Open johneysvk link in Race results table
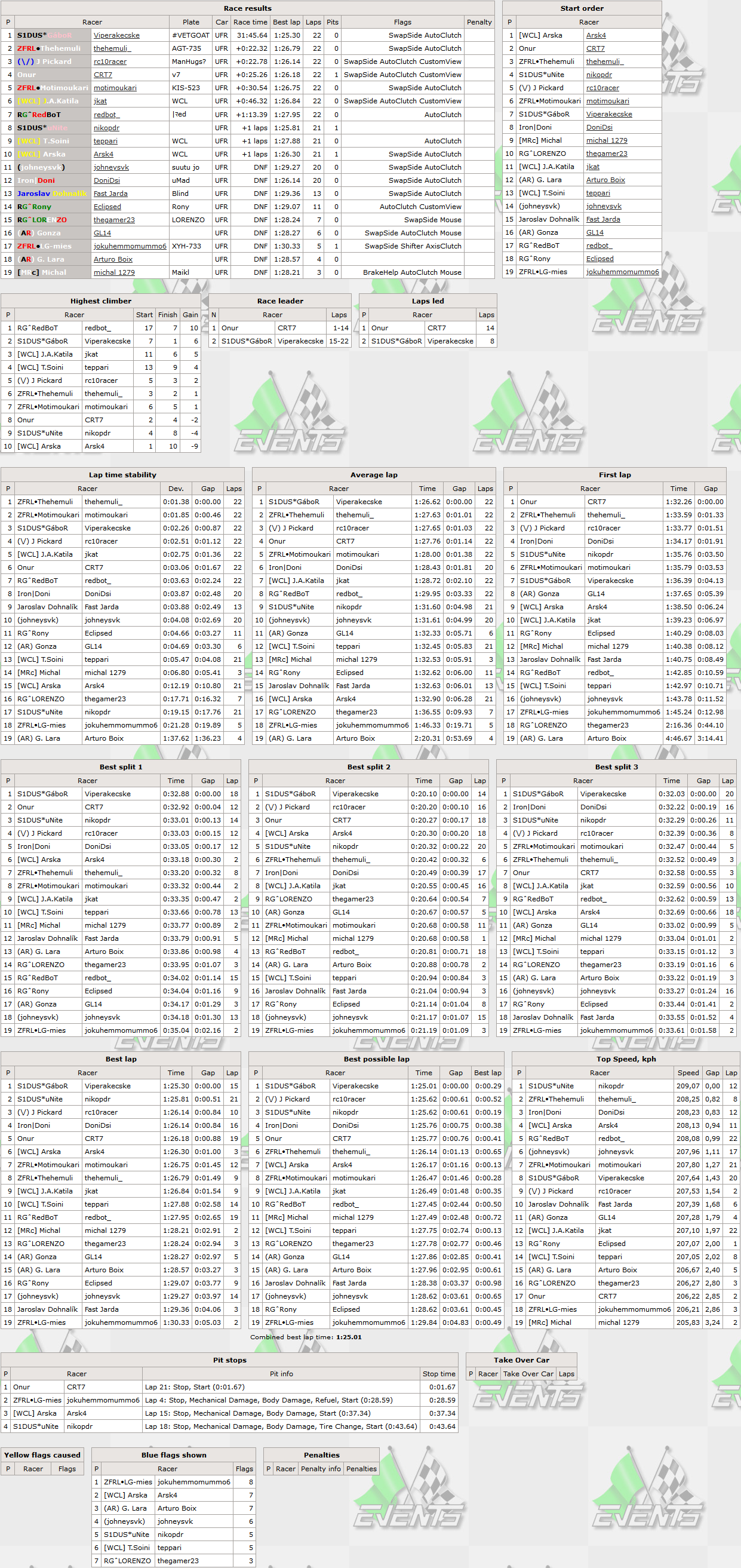741x1568 pixels. click(x=111, y=167)
